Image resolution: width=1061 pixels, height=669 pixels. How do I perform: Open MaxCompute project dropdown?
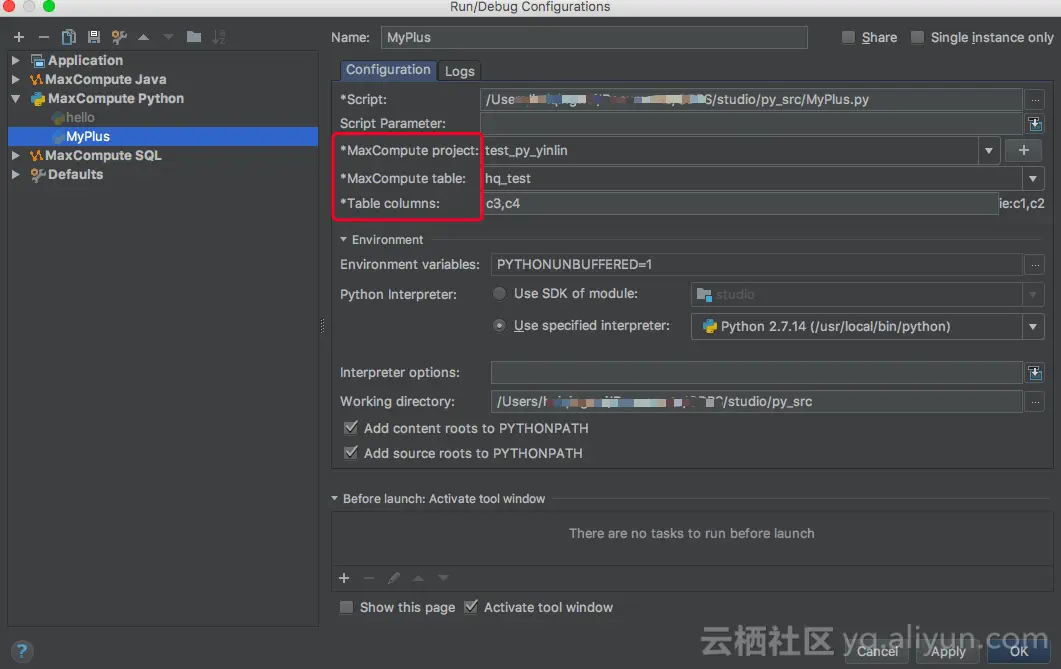pyautogui.click(x=989, y=151)
